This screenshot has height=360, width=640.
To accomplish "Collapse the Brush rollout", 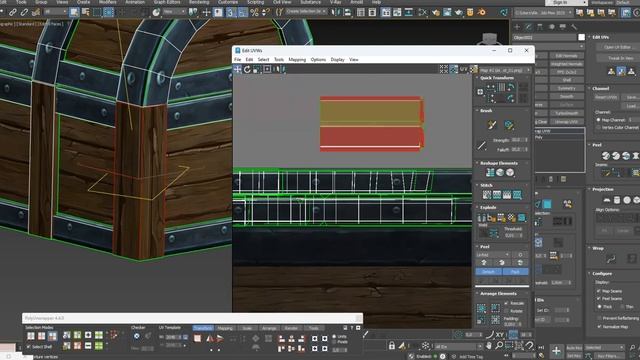I will tap(477, 111).
